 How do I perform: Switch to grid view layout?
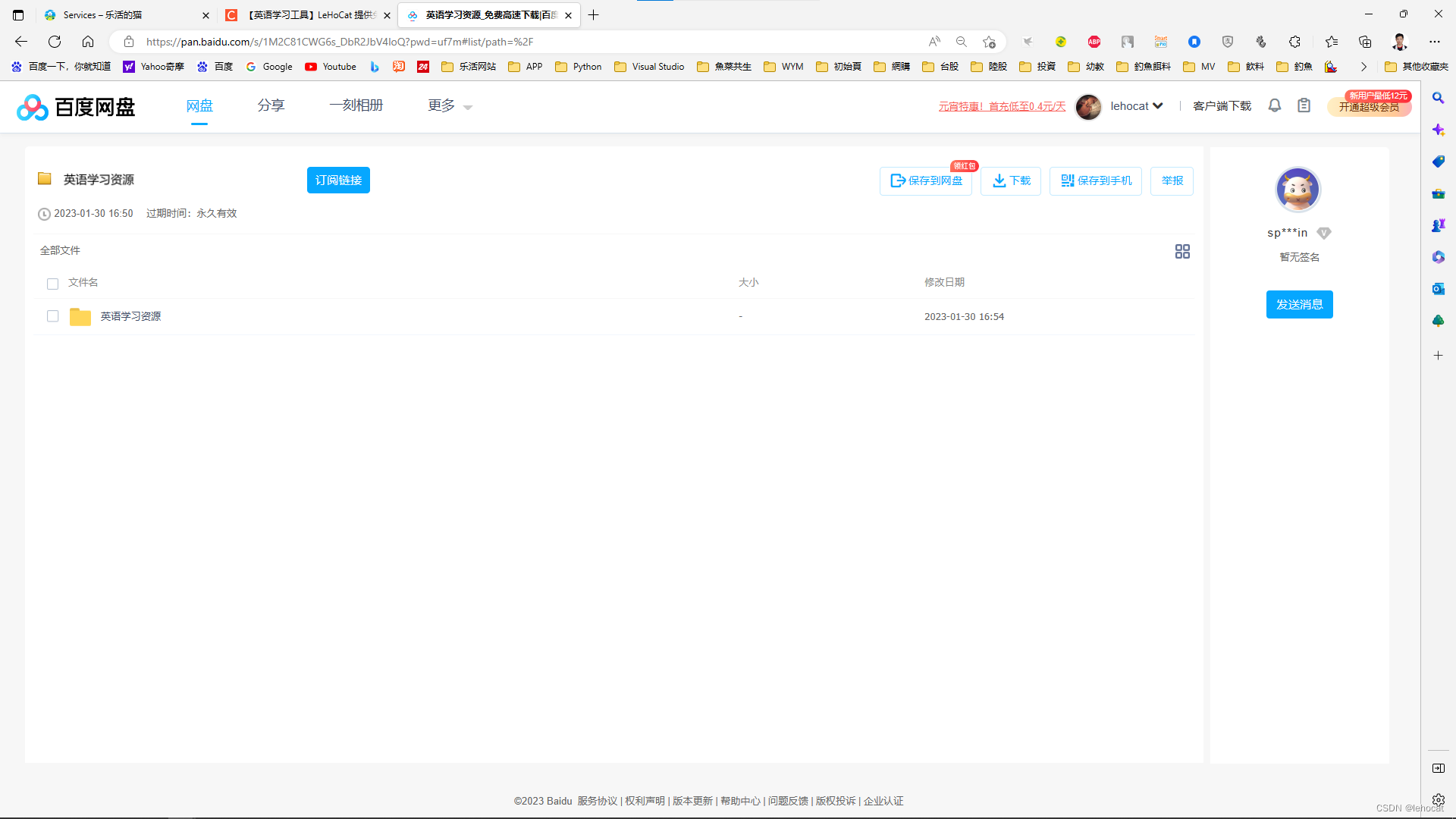point(1182,251)
